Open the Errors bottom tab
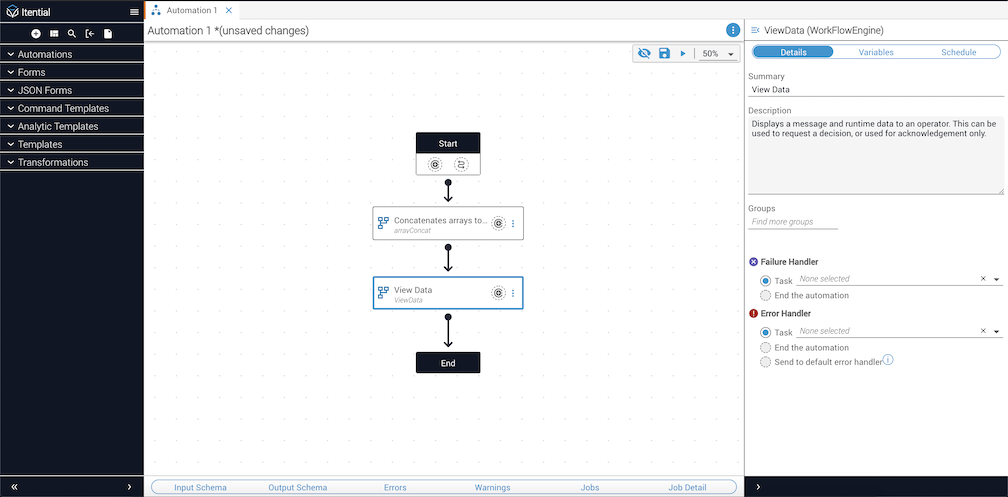 coord(395,487)
